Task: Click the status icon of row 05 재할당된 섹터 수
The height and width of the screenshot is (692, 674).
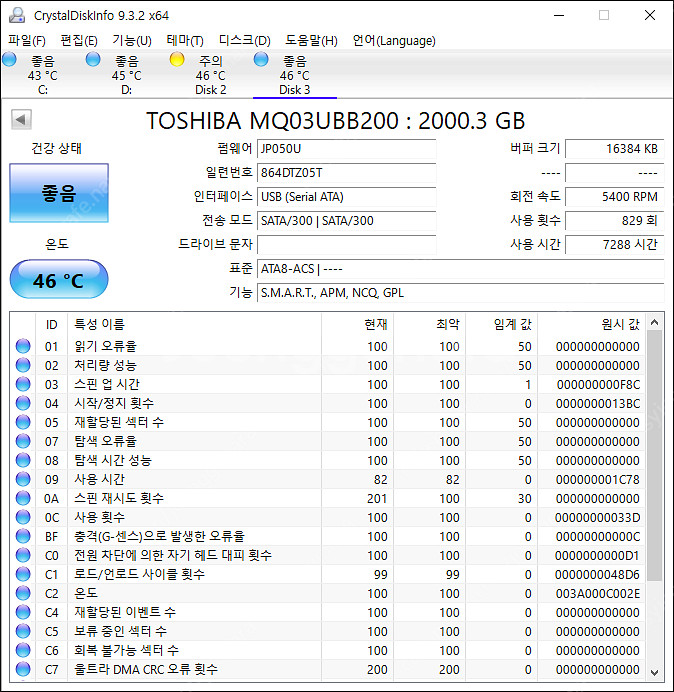Action: click(23, 422)
